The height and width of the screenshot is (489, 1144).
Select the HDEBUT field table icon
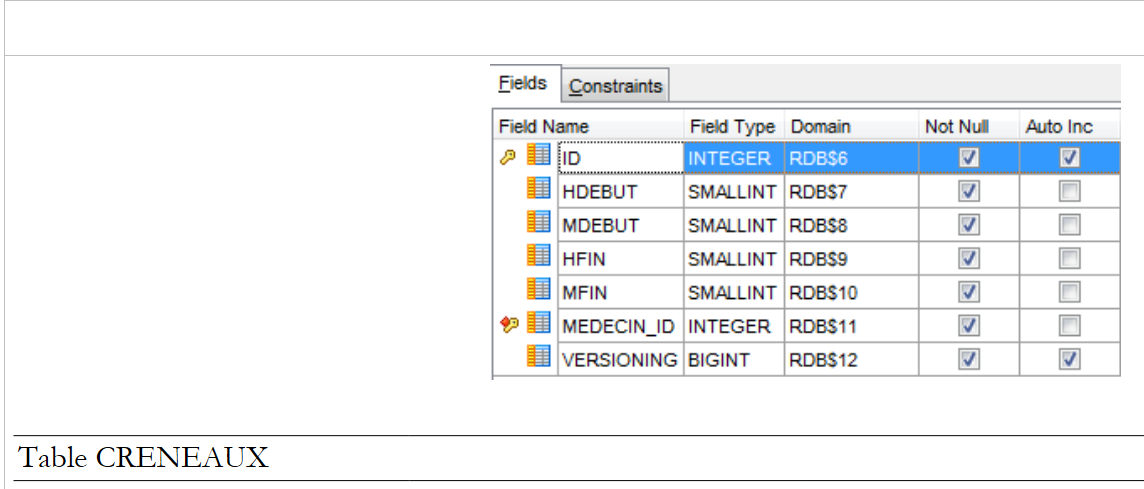tap(538, 190)
